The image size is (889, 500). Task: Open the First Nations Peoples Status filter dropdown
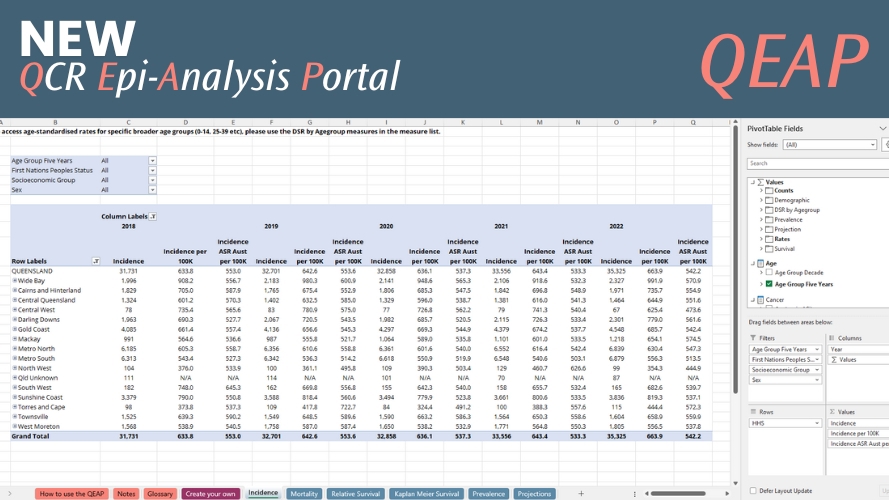click(x=153, y=170)
